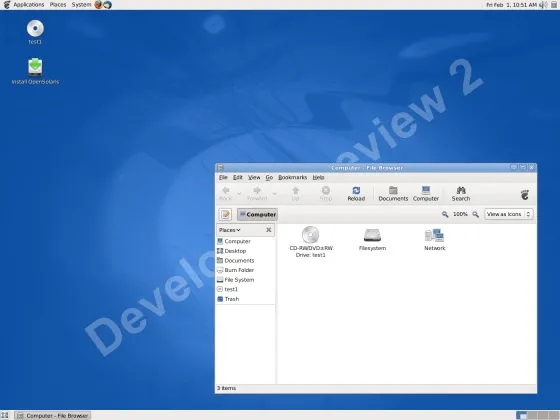Close the Places side pane
This screenshot has height=420, width=560.
(269, 230)
